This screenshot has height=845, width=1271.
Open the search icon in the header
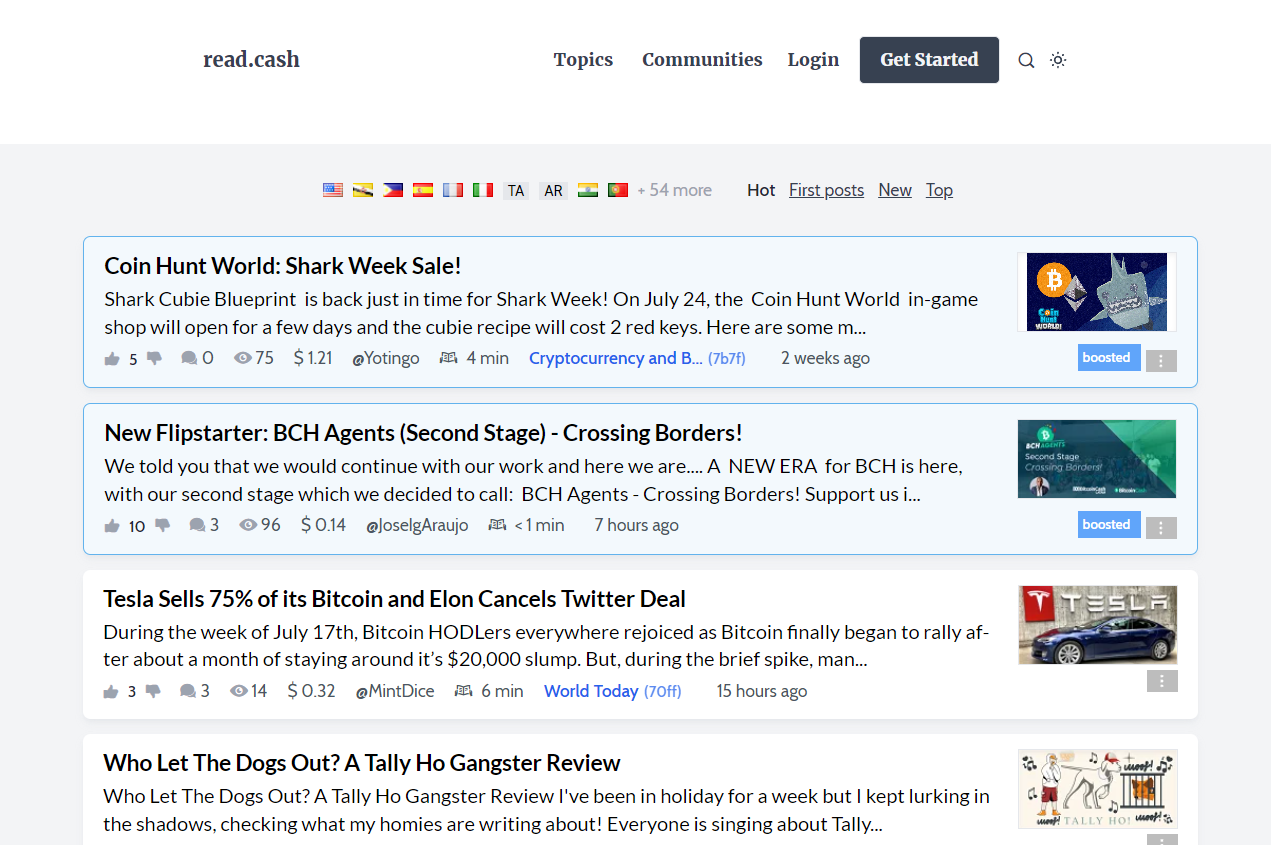(1026, 60)
